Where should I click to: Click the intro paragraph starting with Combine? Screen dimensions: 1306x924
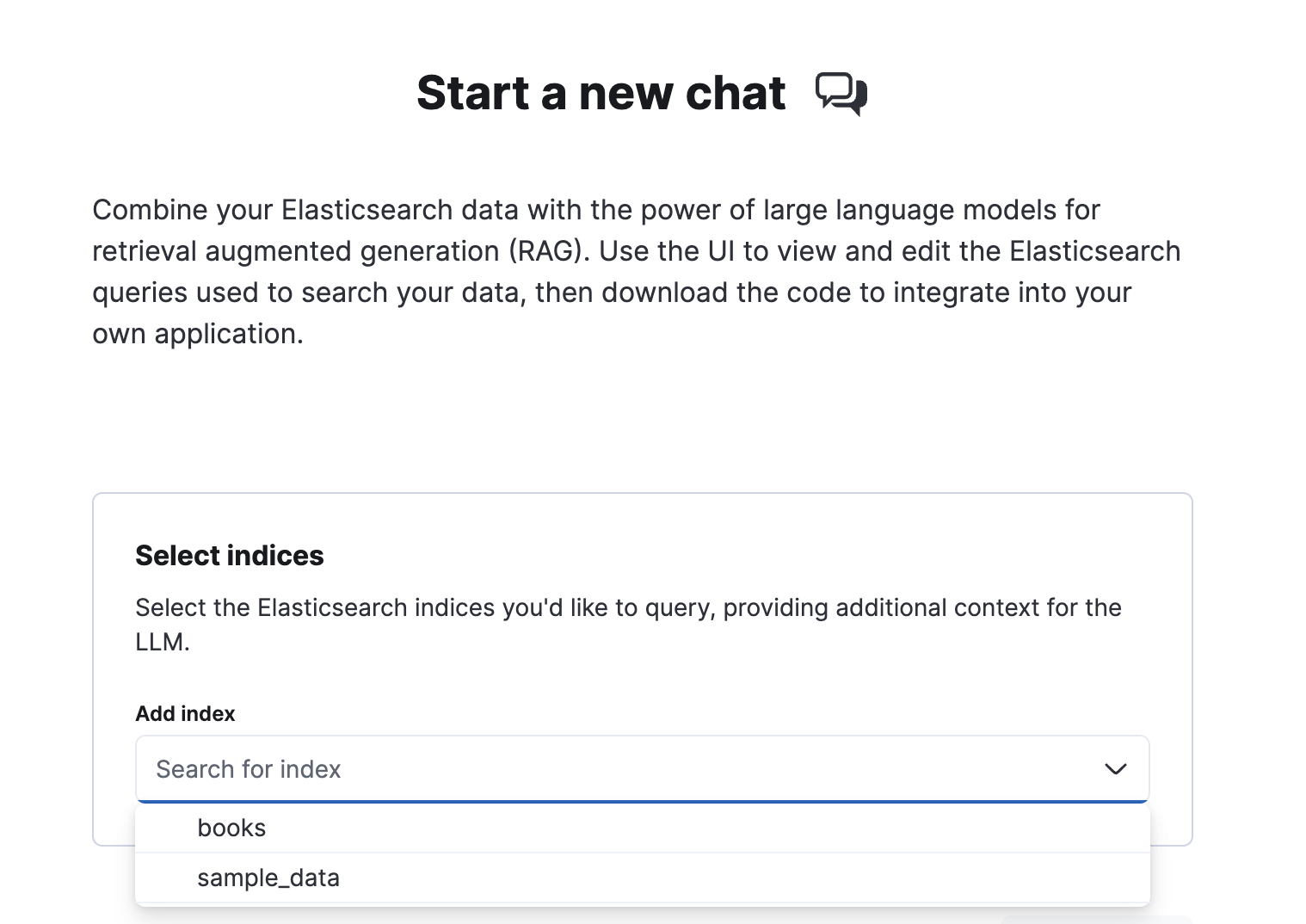point(595,210)
